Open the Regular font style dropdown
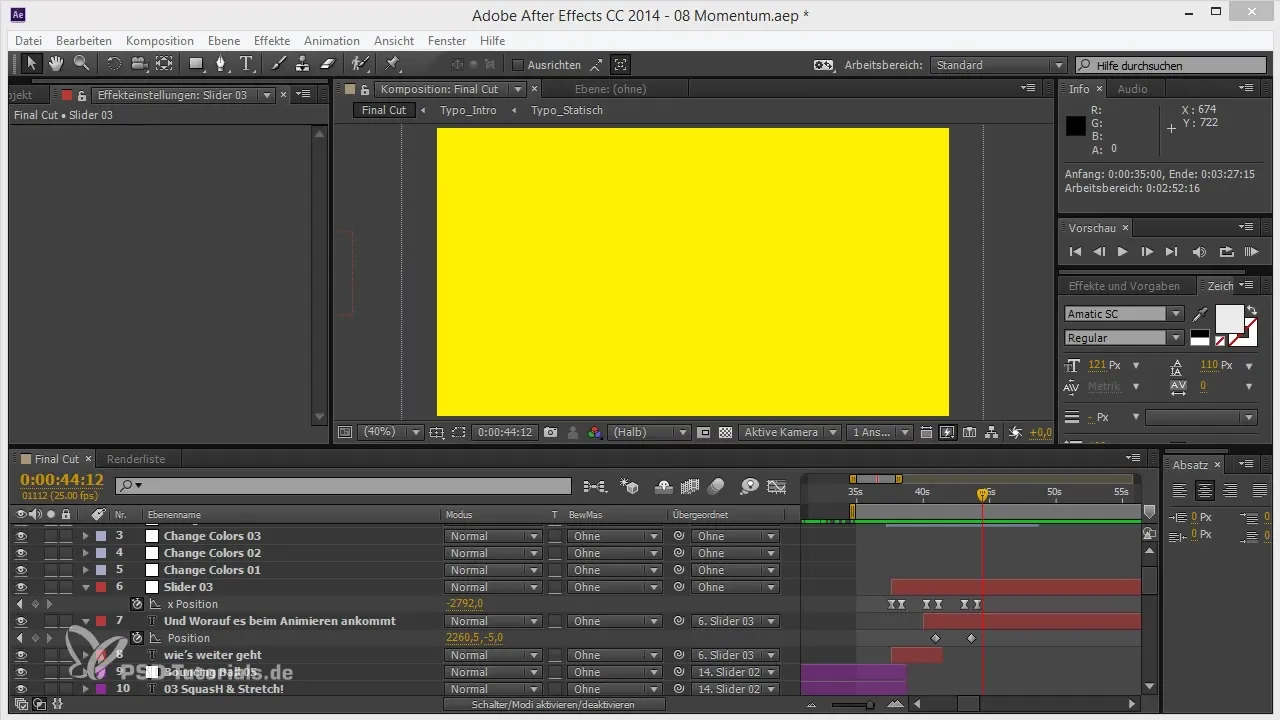1280x720 pixels. pyautogui.click(x=1124, y=338)
